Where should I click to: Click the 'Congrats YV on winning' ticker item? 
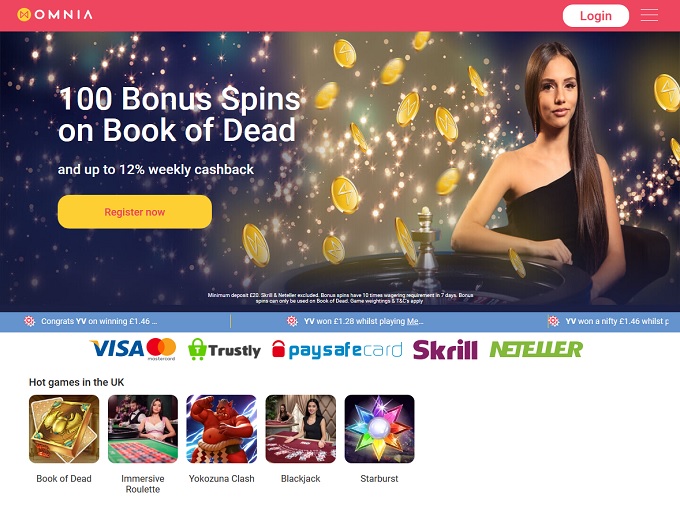click(x=99, y=321)
